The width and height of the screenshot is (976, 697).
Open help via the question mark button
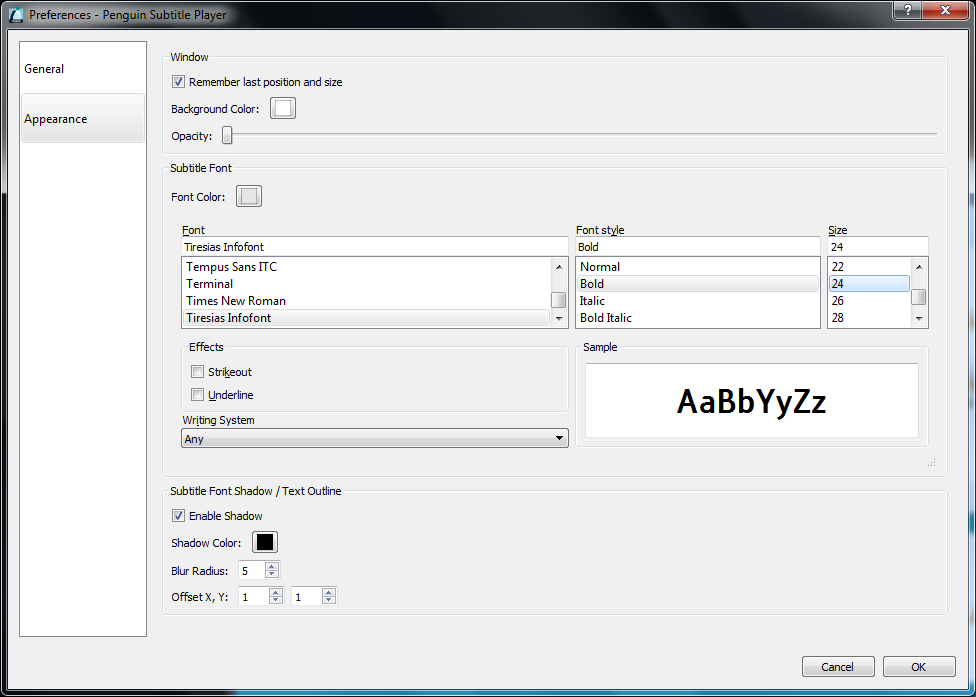(906, 10)
